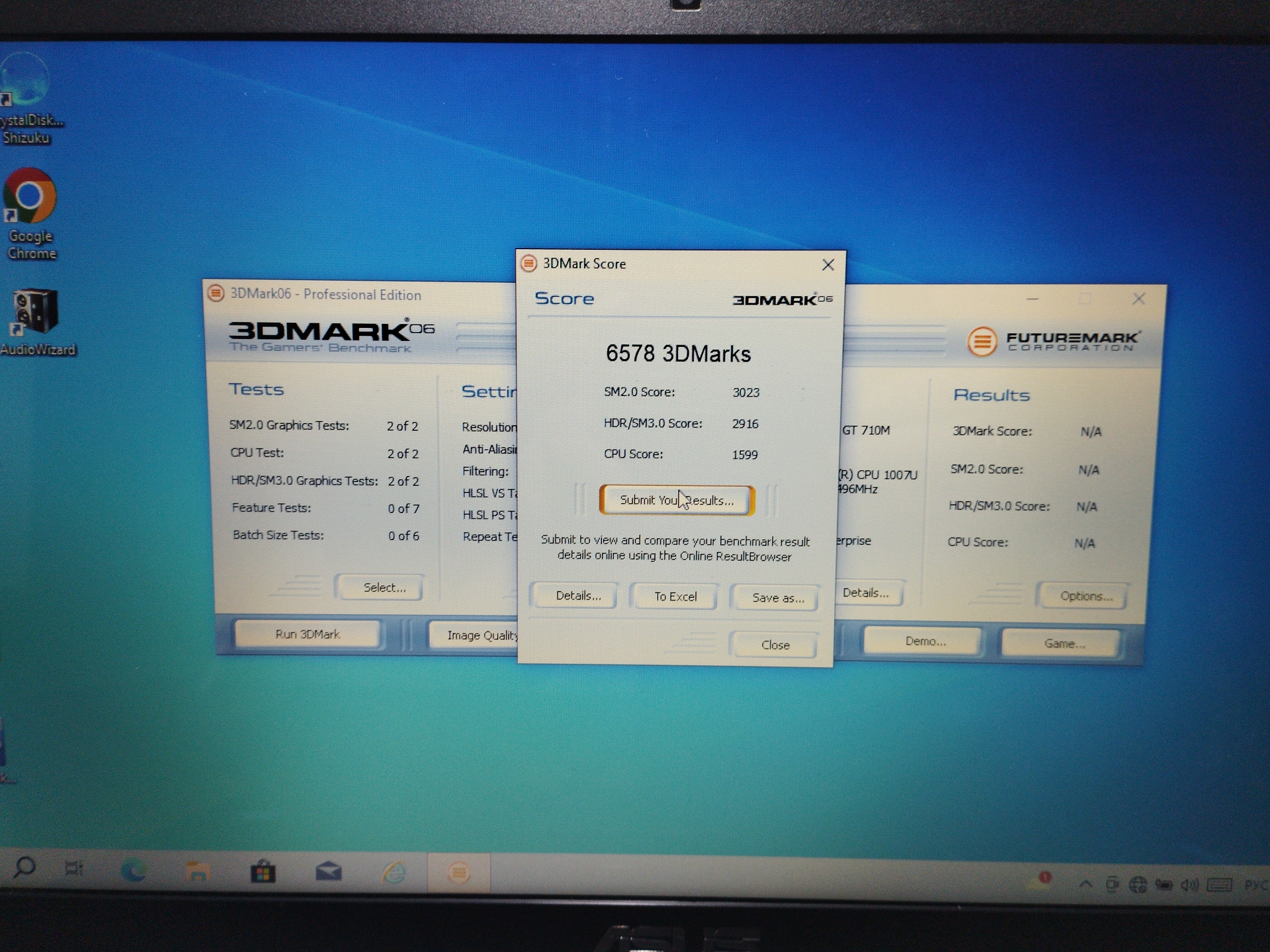Click the Feature Tests: label
Image resolution: width=1270 pixels, height=952 pixels.
click(x=271, y=508)
